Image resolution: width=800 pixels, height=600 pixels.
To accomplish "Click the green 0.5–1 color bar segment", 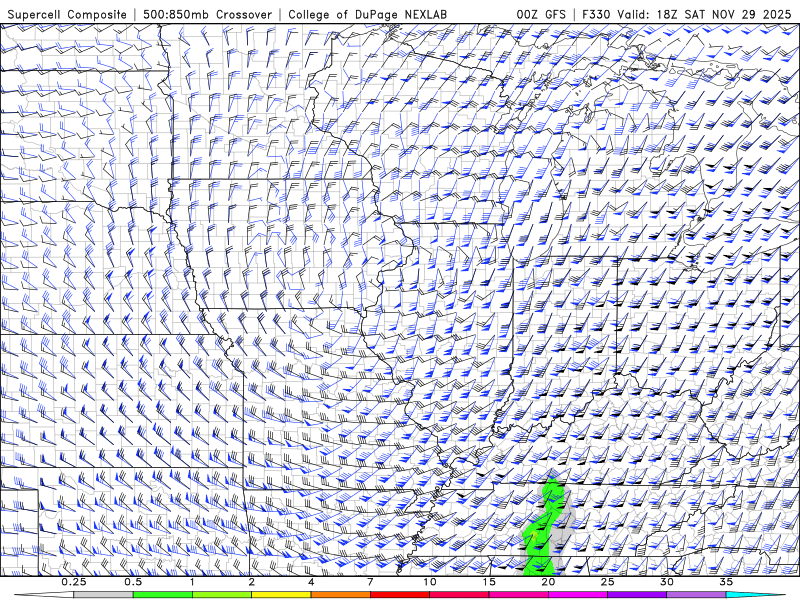I will pos(163,595).
